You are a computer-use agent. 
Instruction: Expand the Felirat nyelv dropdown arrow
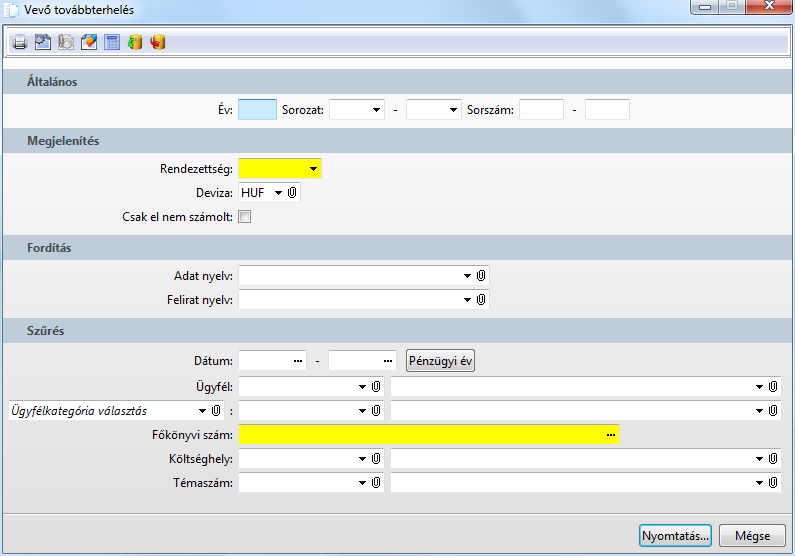[467, 300]
